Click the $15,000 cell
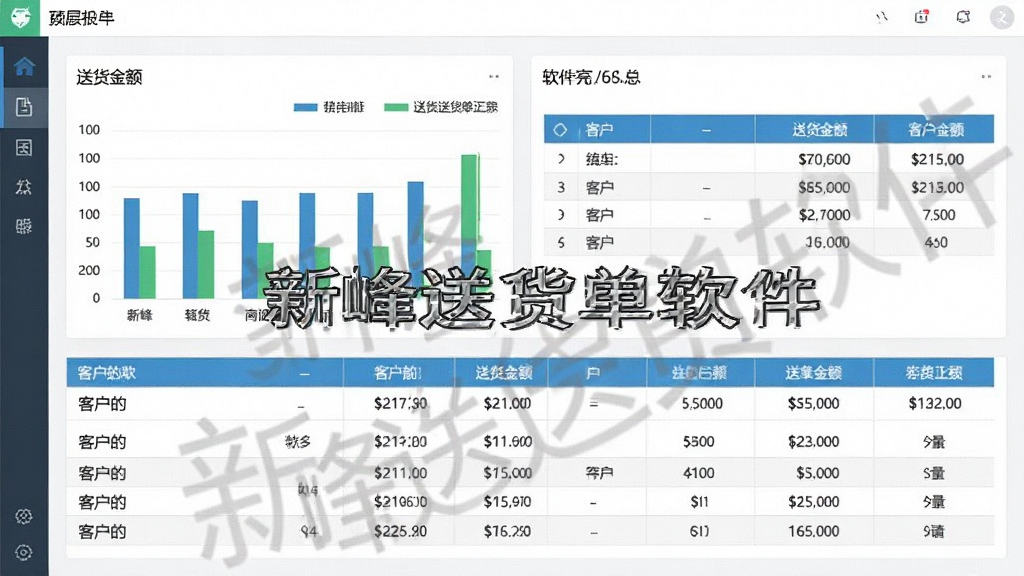 click(x=507, y=473)
